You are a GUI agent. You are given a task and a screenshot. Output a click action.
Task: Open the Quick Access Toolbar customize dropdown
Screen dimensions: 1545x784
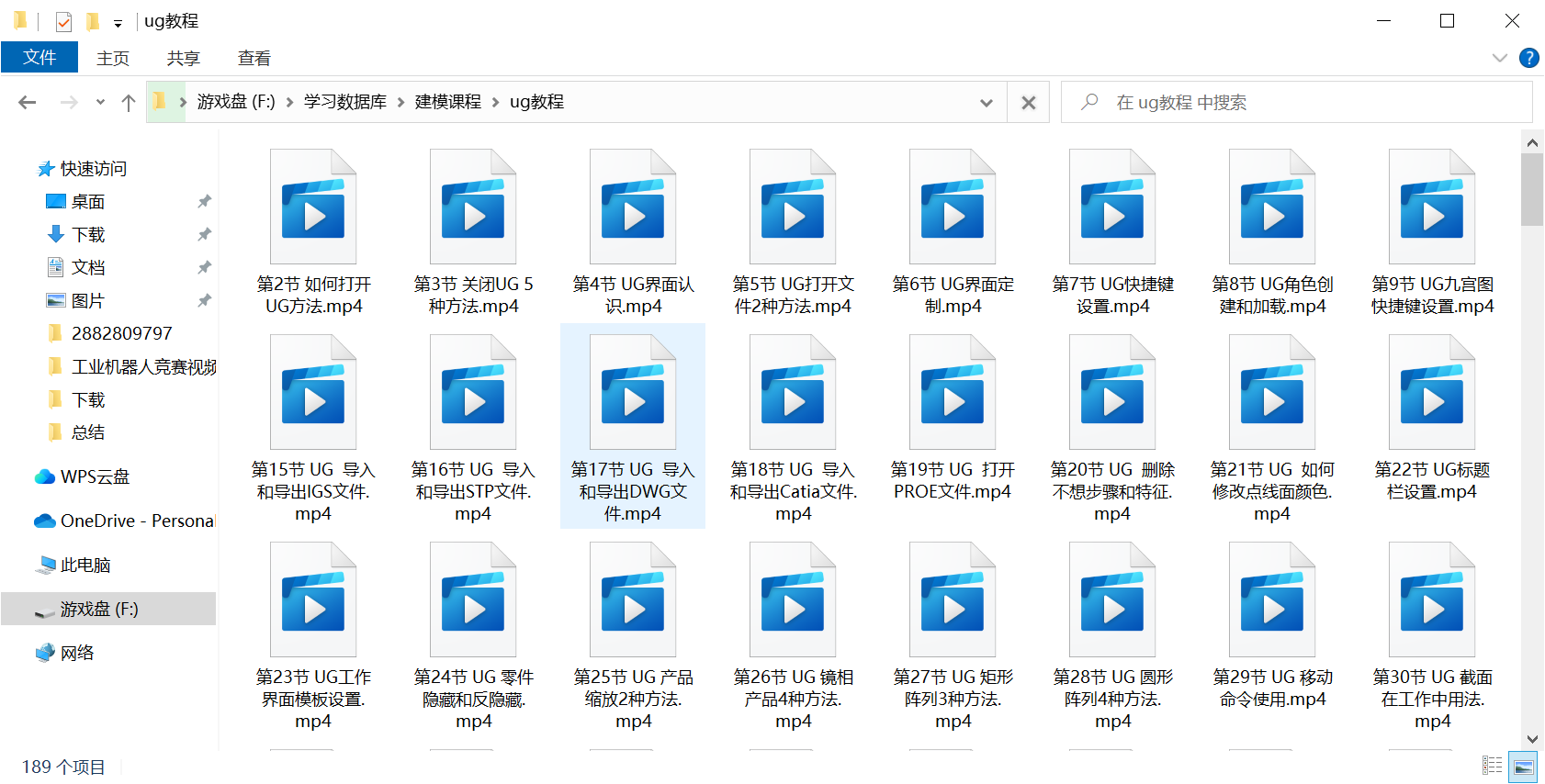click(118, 23)
